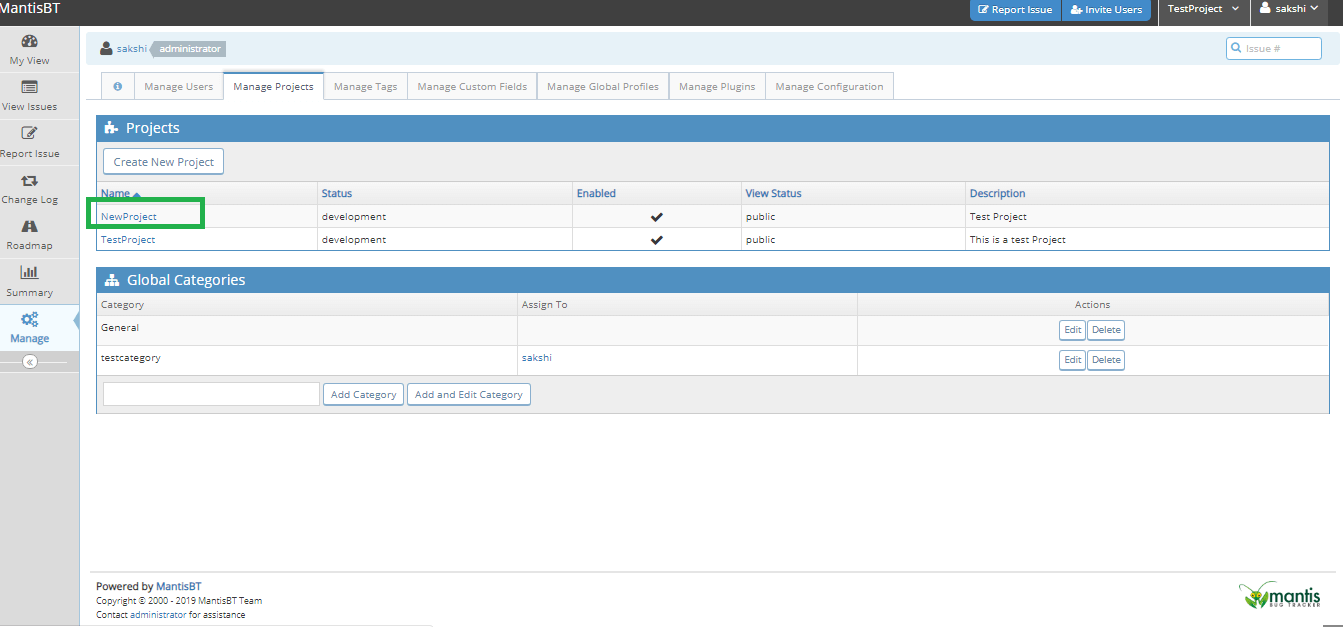Click the search magnifier icon in Issue box
The width and height of the screenshot is (1343, 631).
pyautogui.click(x=1236, y=48)
